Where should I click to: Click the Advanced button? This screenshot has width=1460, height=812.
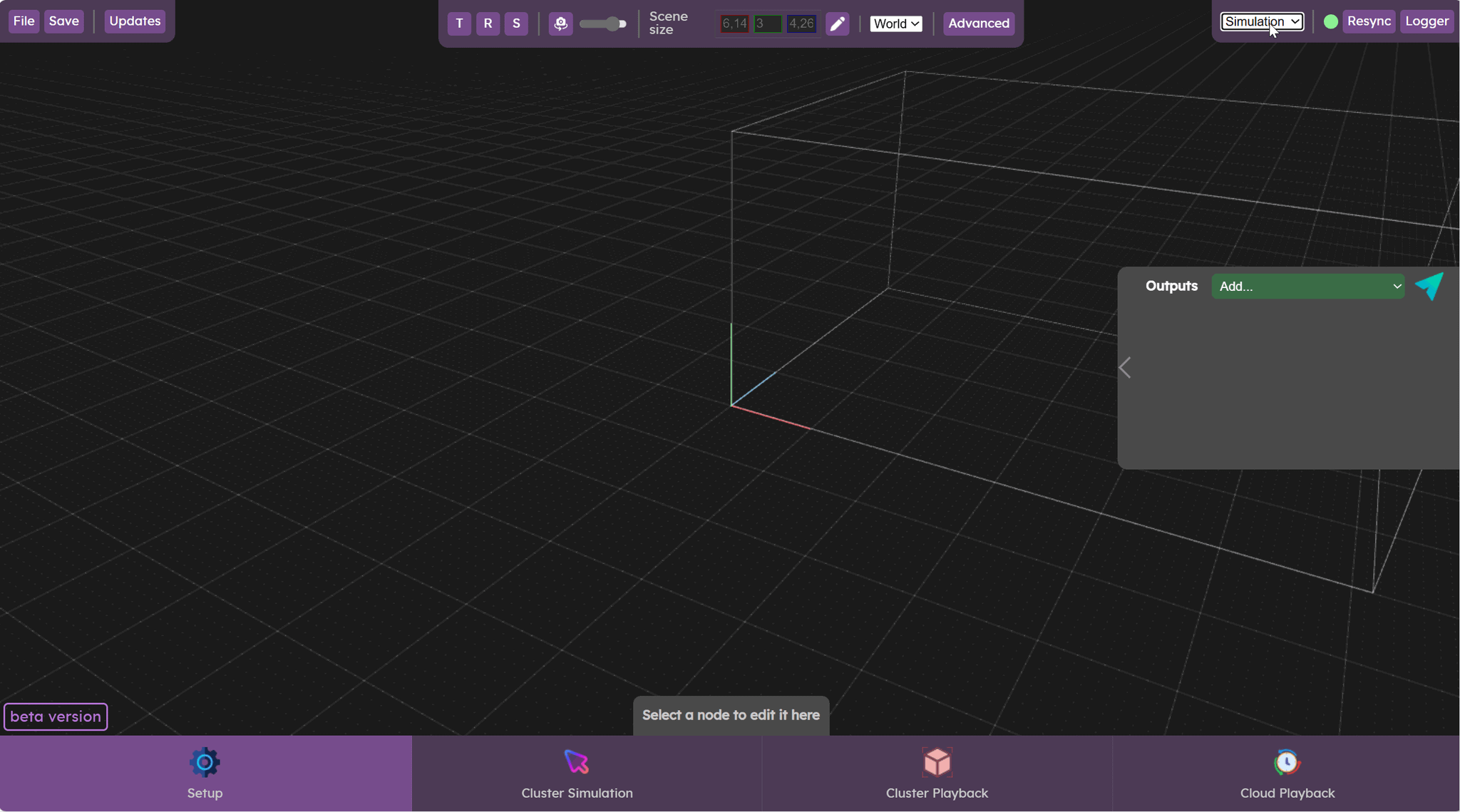pos(977,24)
